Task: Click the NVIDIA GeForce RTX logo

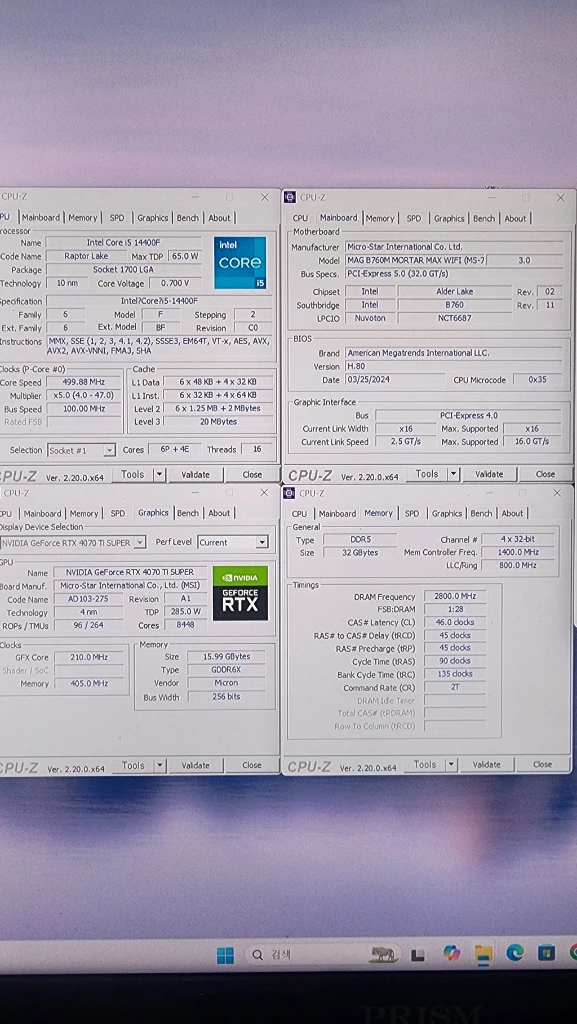Action: point(240,593)
